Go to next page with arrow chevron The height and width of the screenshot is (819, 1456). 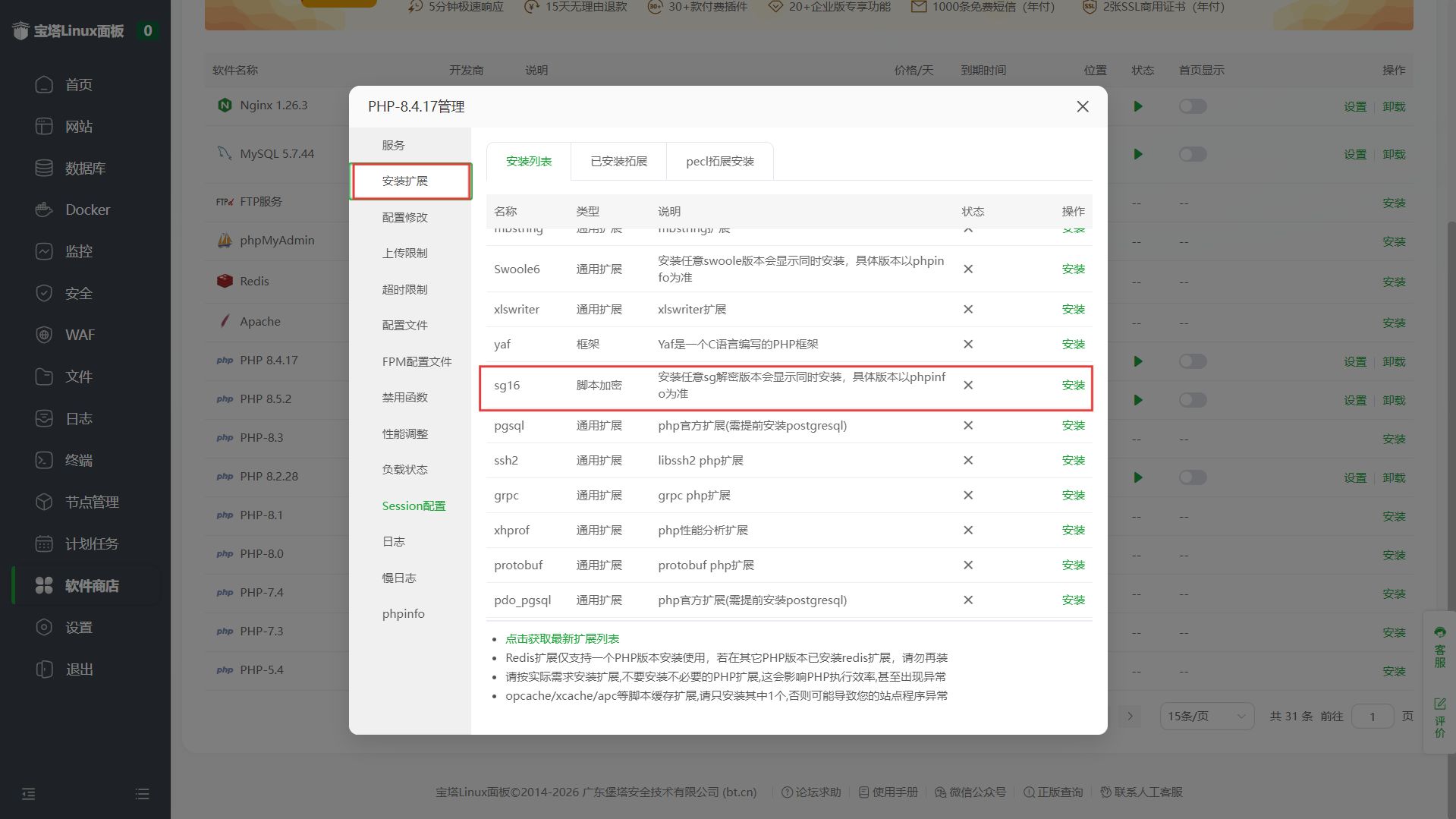pyautogui.click(x=1130, y=717)
